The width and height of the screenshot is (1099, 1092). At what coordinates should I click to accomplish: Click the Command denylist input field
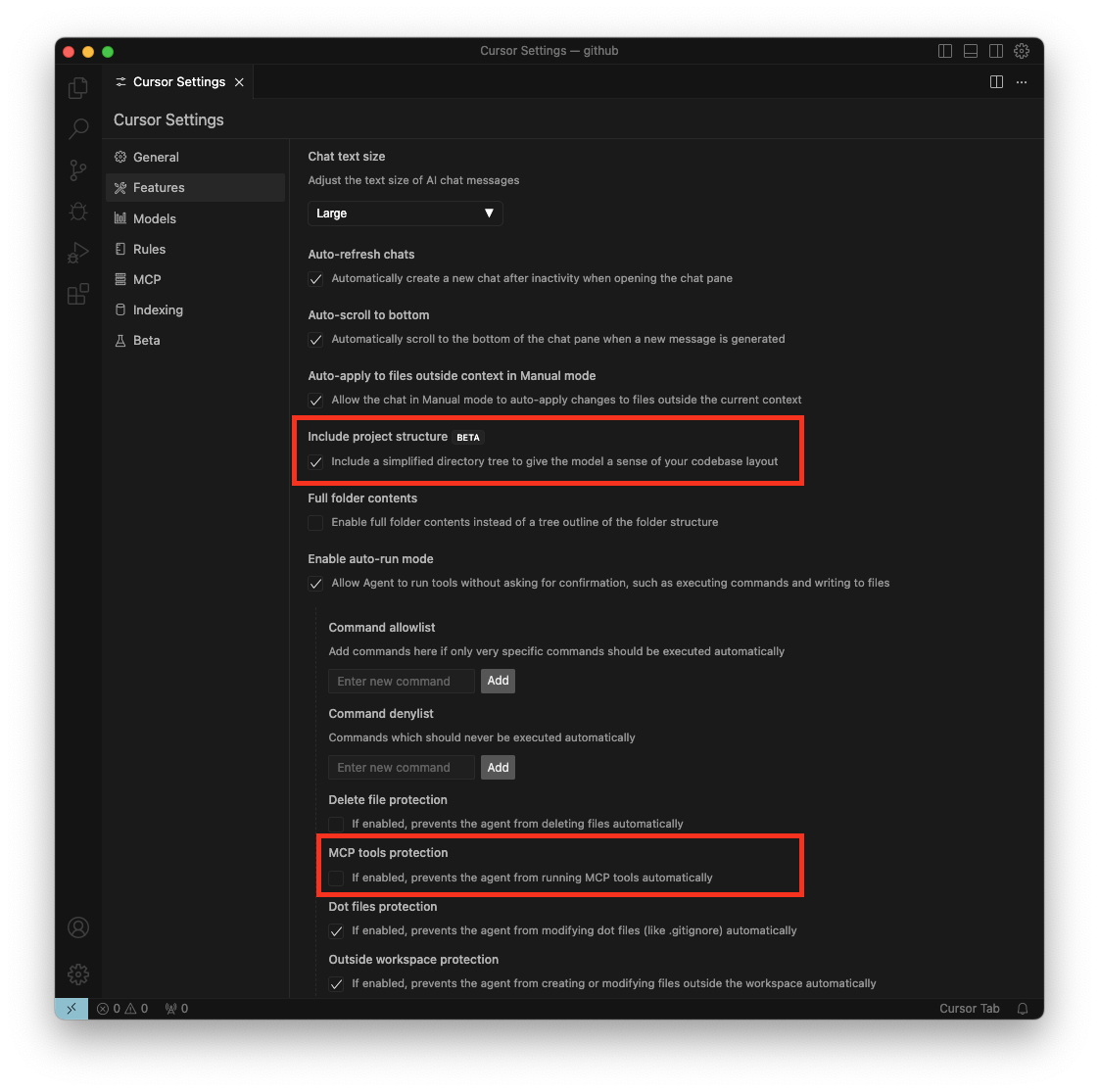pyautogui.click(x=402, y=768)
